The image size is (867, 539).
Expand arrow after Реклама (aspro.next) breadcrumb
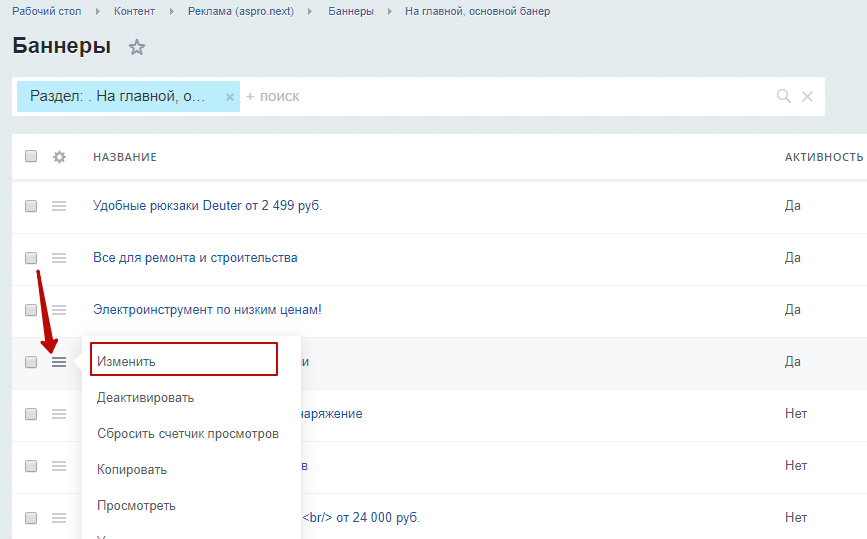pos(310,12)
